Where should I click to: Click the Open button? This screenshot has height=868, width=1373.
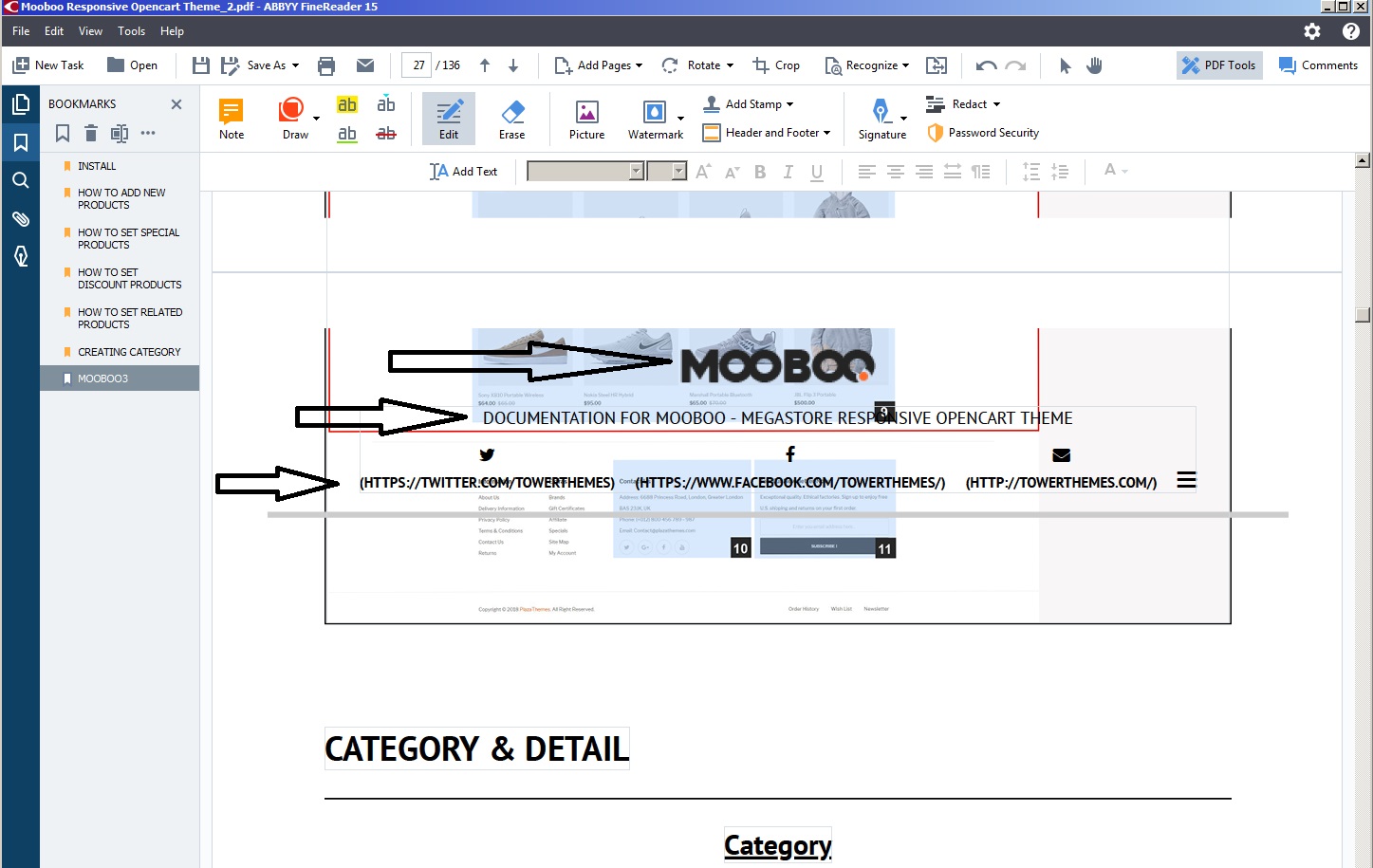pyautogui.click(x=132, y=65)
